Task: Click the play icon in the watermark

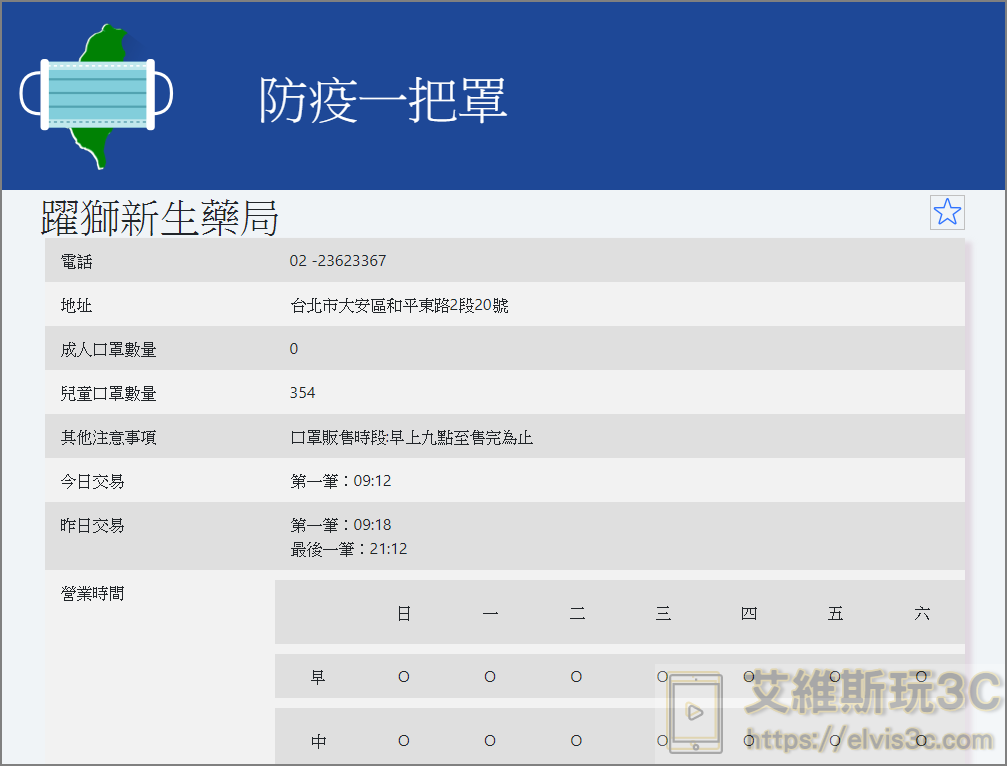Action: coord(693,712)
